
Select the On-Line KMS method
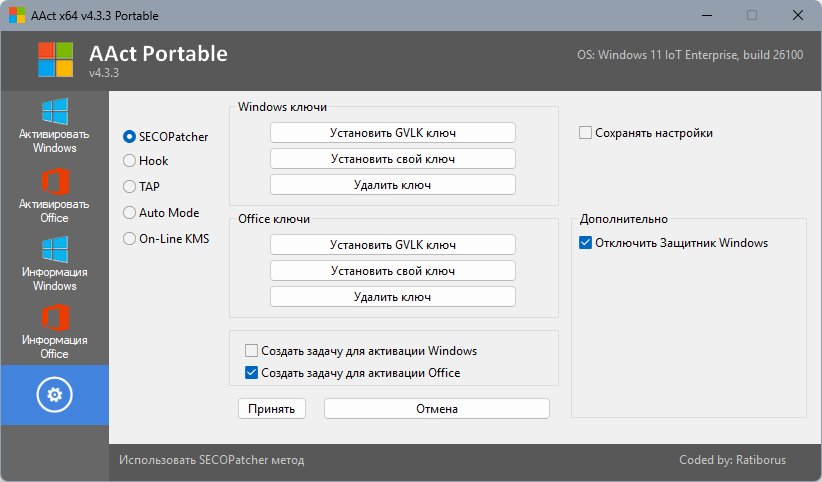pos(129,238)
